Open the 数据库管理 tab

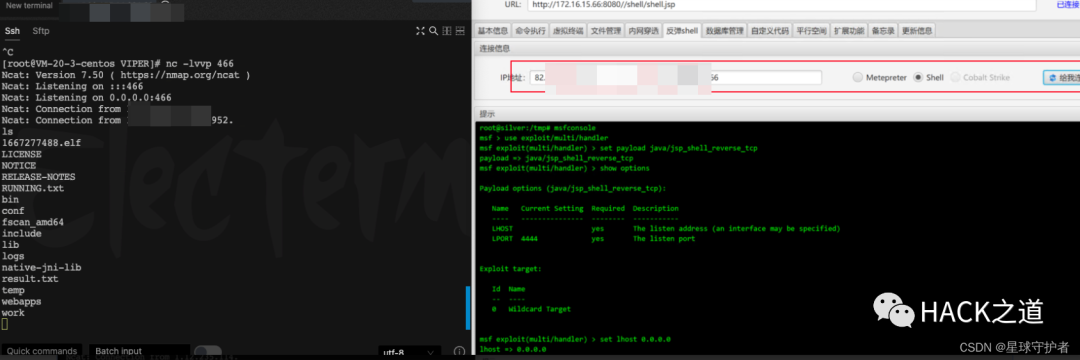pos(725,30)
